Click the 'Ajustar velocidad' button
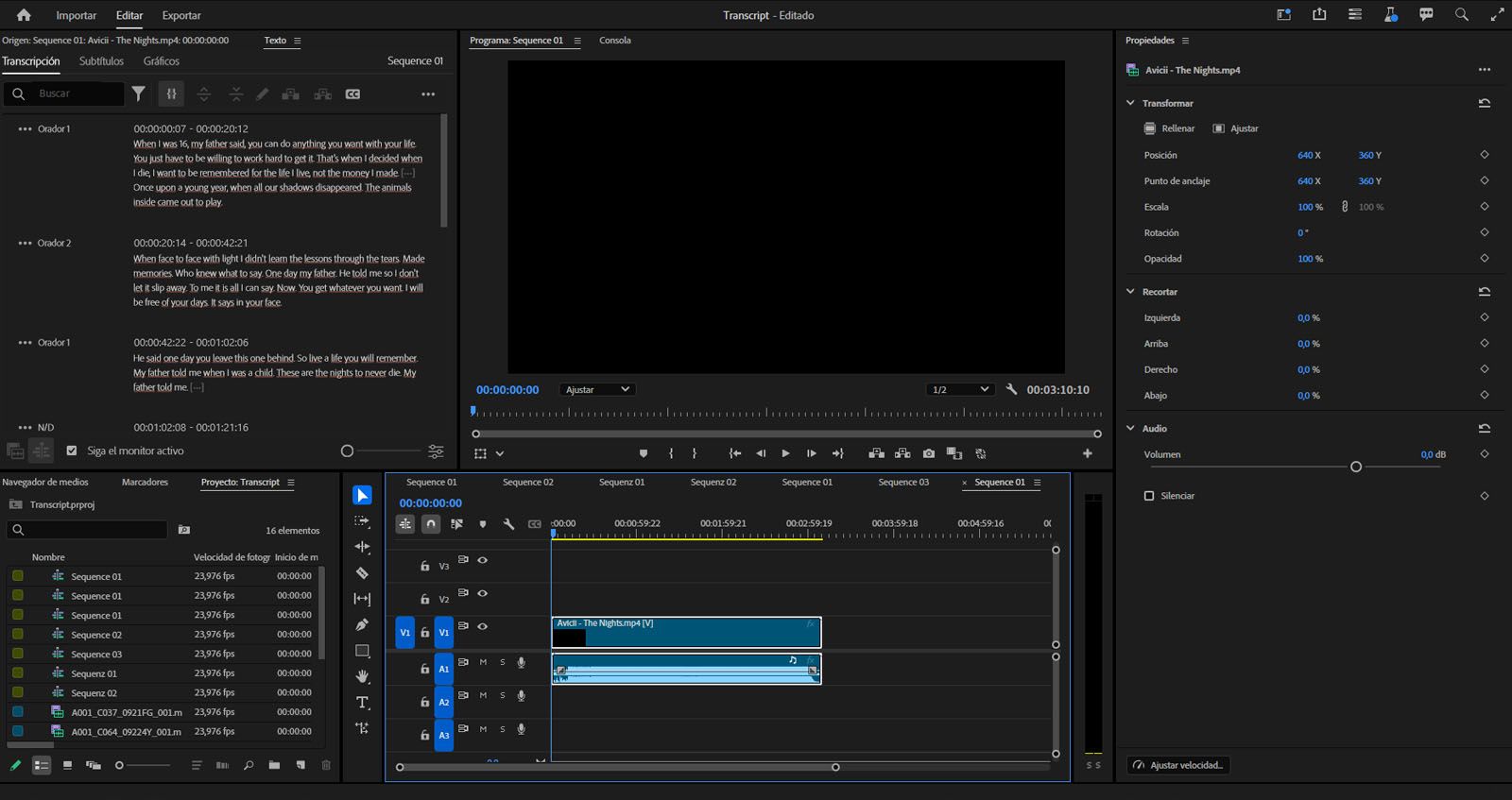Viewport: 1512px width, 800px height. 1178,765
